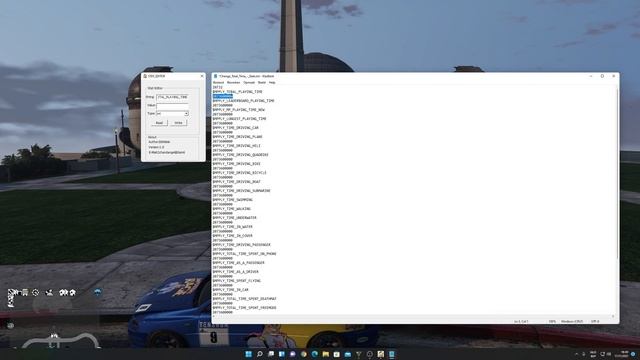This screenshot has width=640, height=360.
Task: Click the MPPLY_TIME_DRIVING_PLANE line
Action: (x=238, y=137)
